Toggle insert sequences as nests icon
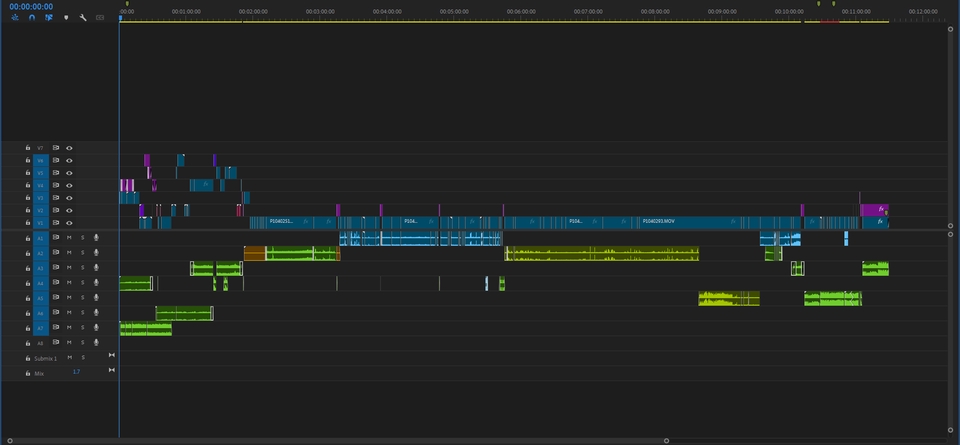This screenshot has height=445, width=960. [15, 18]
